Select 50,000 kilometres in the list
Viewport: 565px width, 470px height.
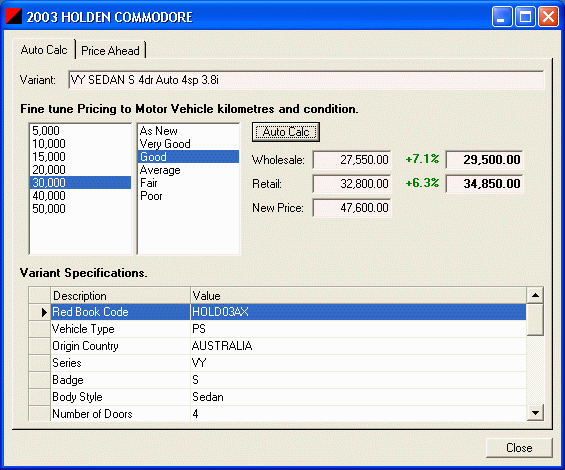[x=80, y=208]
